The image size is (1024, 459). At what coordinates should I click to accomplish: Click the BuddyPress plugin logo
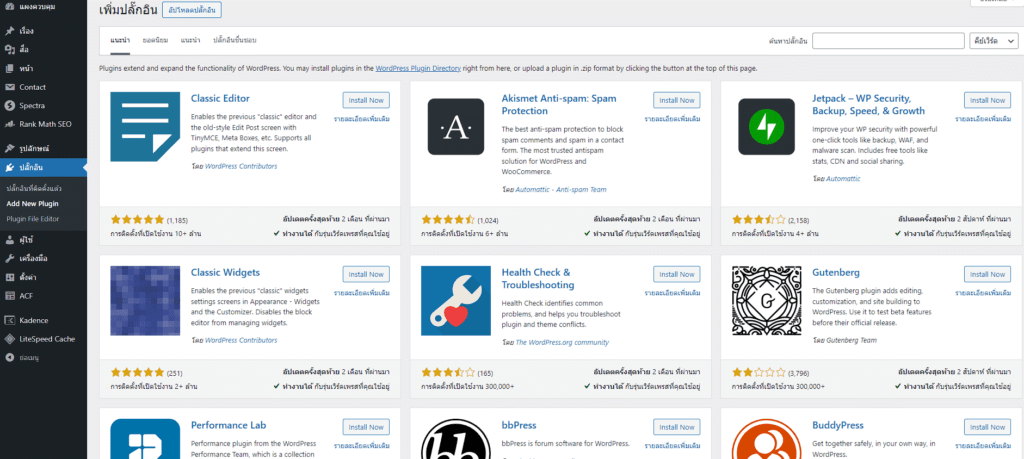click(767, 439)
